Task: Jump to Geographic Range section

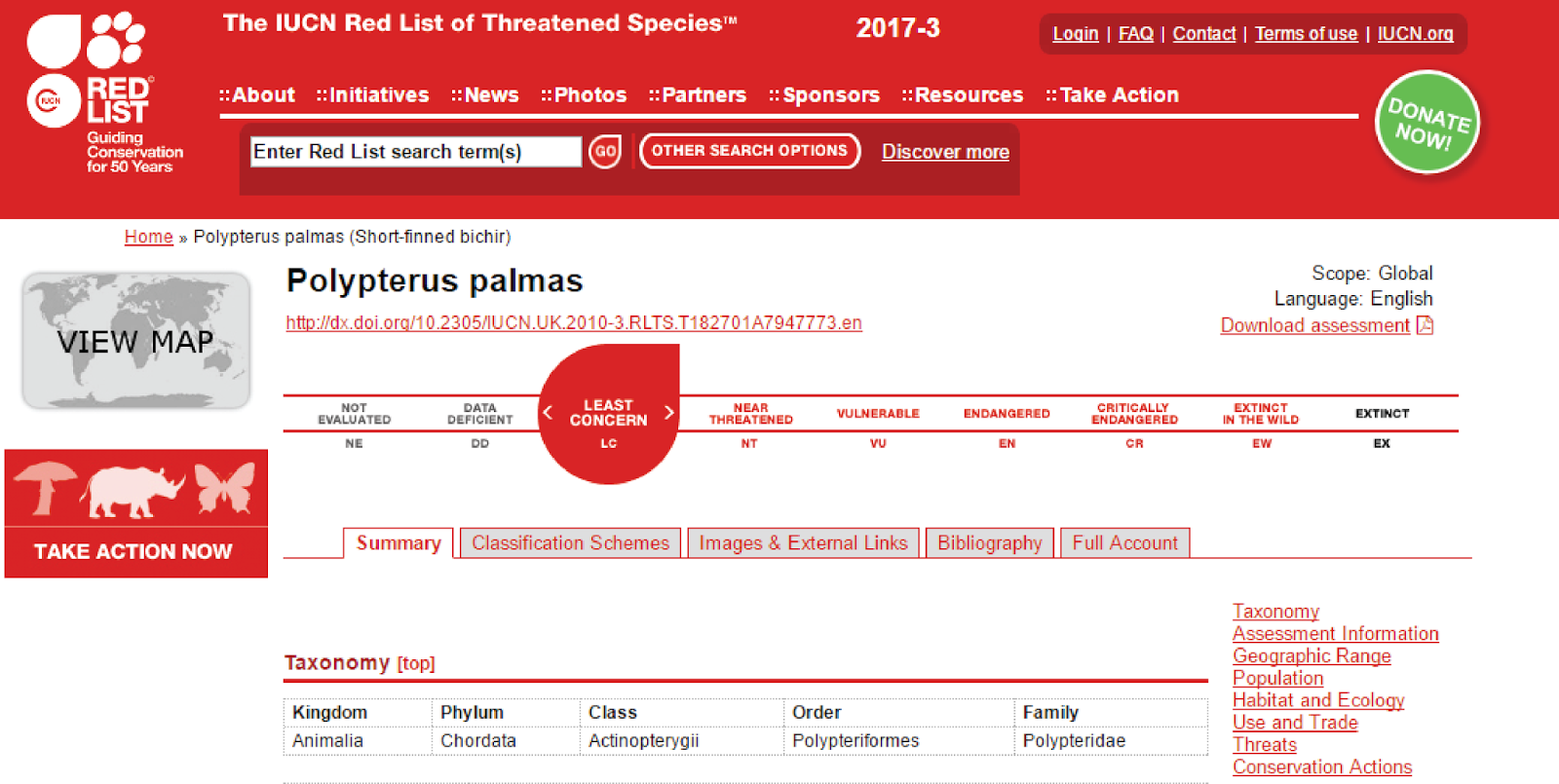Action: (1312, 656)
